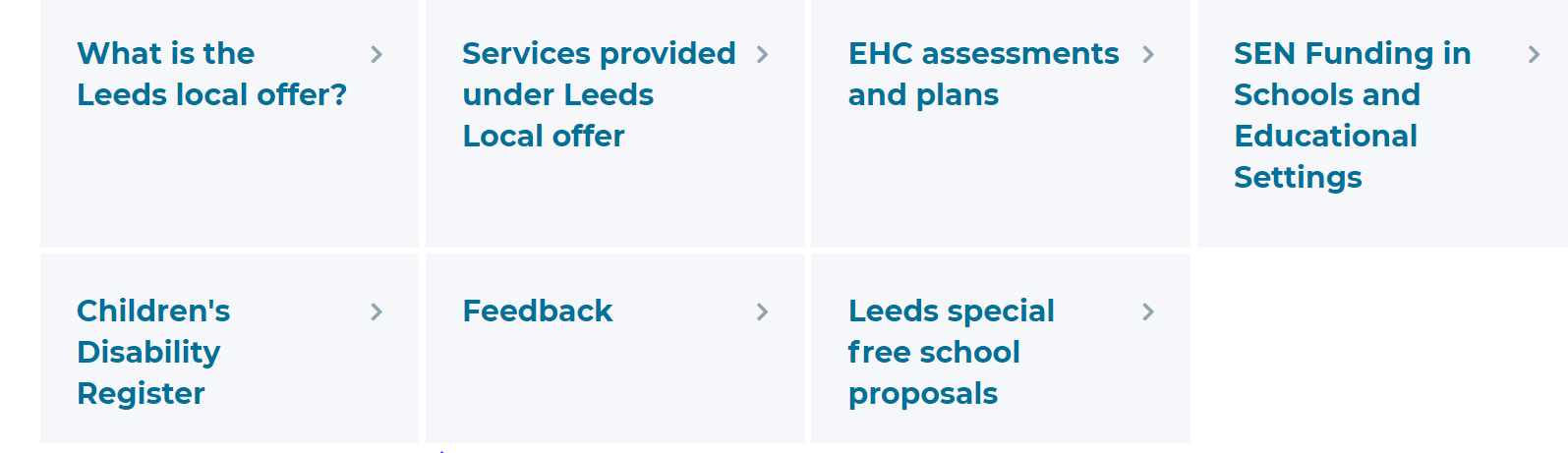1568x453 pixels.
Task: Click the arrow icon on Services provided card
Action: coord(762,55)
